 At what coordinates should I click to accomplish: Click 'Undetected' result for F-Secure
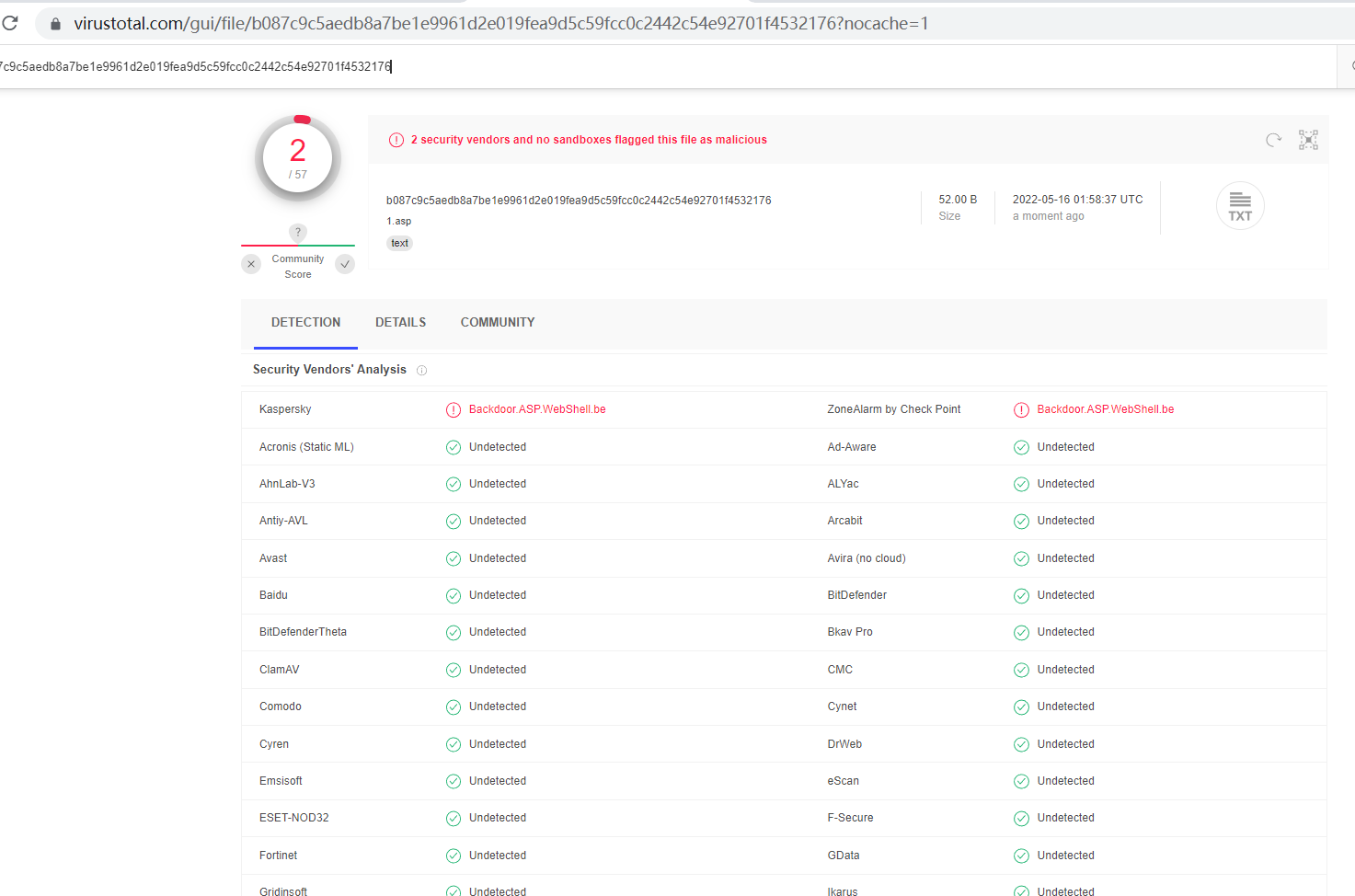pos(1066,818)
